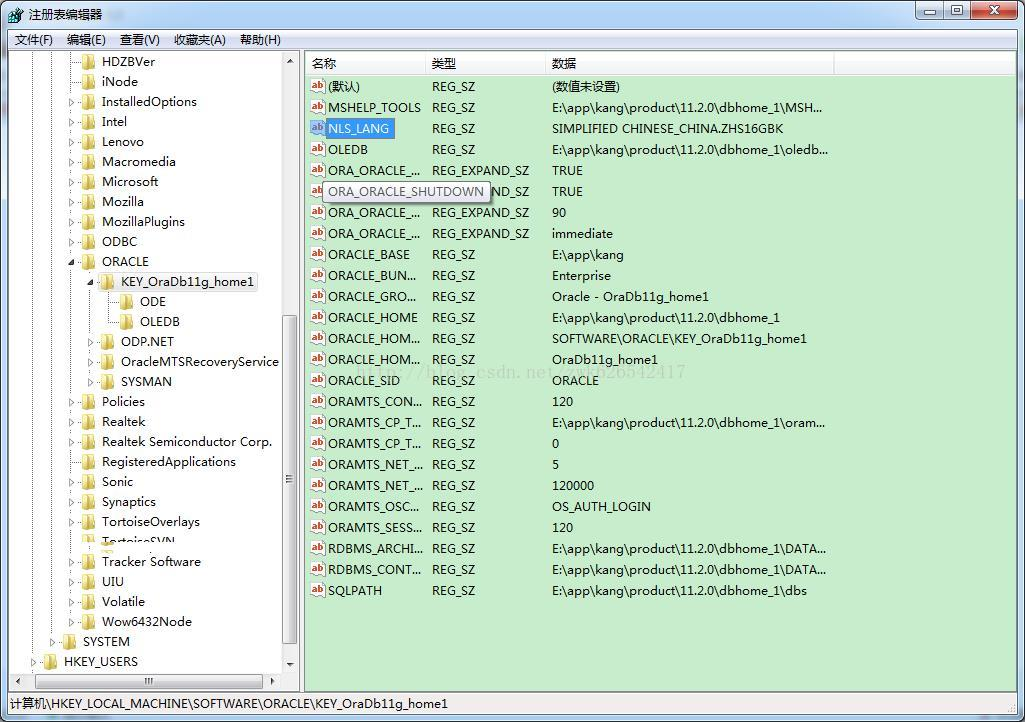
Task: Click string value icon beside OLEDB value
Action: point(318,149)
